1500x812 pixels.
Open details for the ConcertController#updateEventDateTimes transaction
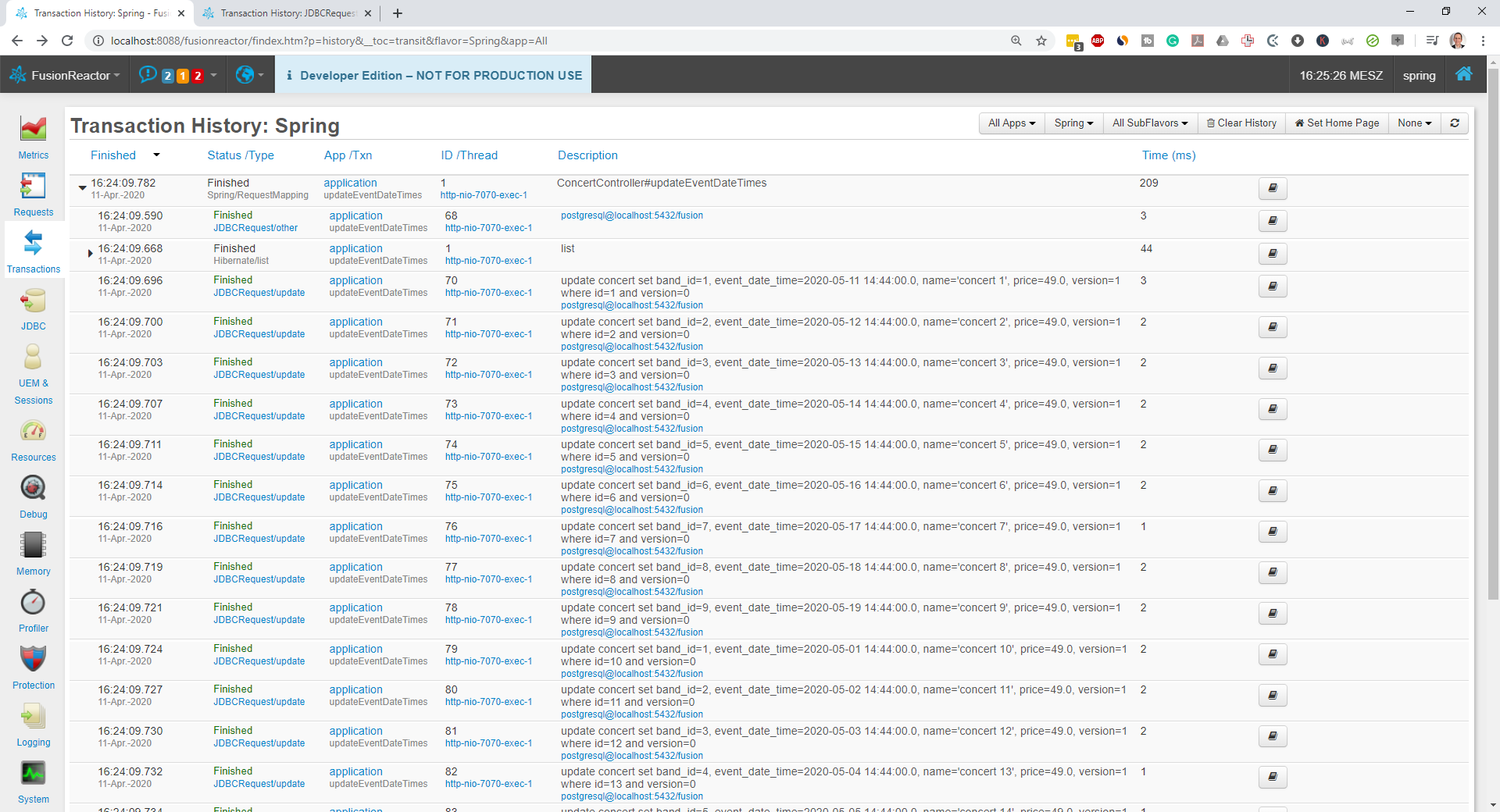point(1272,188)
